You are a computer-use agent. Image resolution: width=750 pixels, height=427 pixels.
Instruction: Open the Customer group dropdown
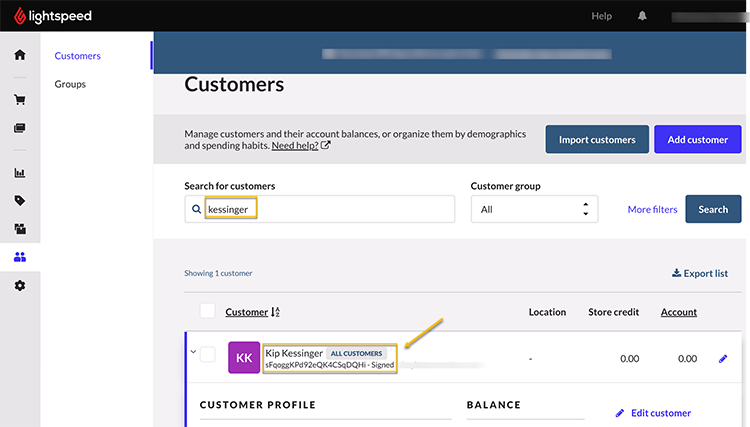pos(534,209)
